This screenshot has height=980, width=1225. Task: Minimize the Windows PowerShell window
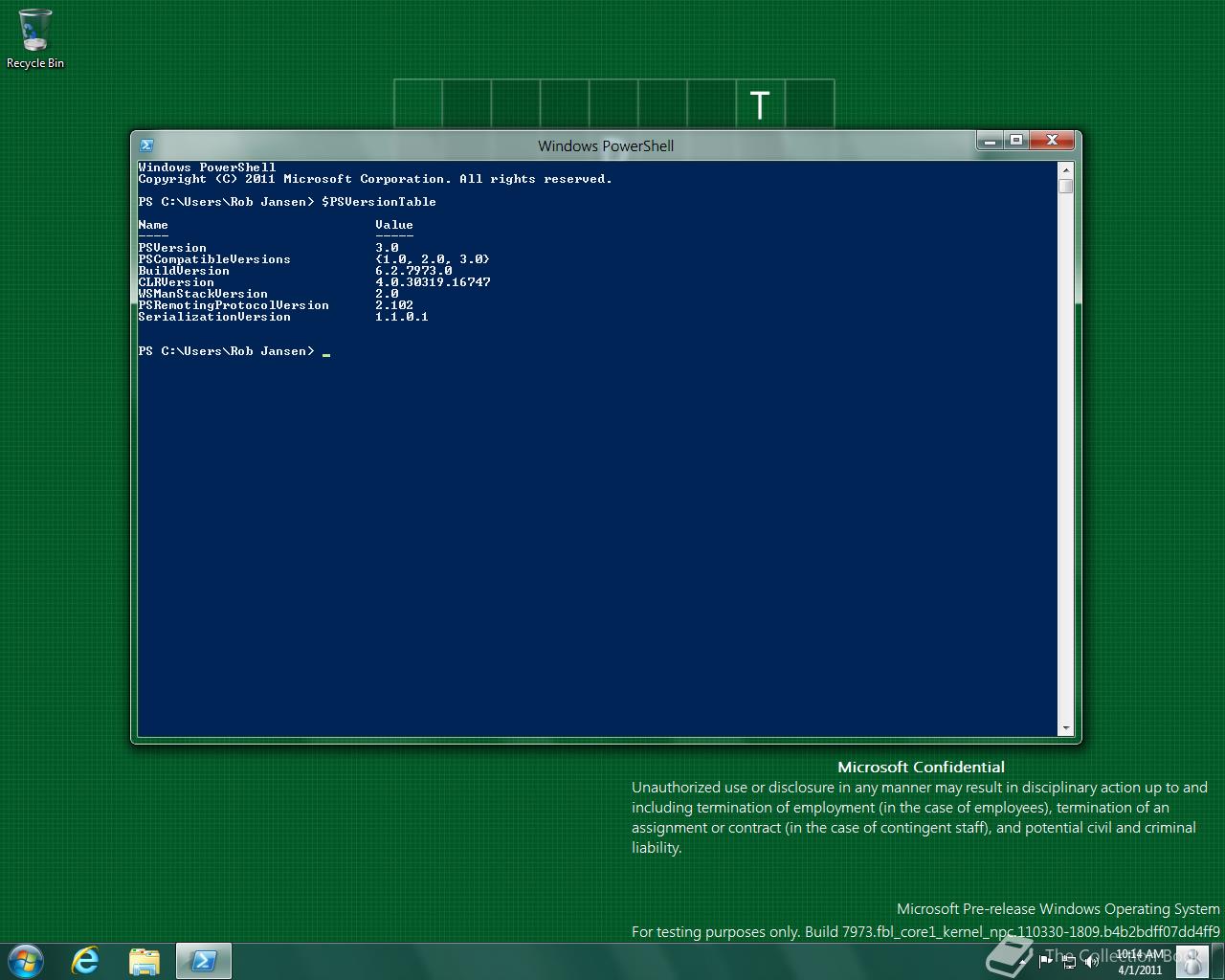[991, 141]
